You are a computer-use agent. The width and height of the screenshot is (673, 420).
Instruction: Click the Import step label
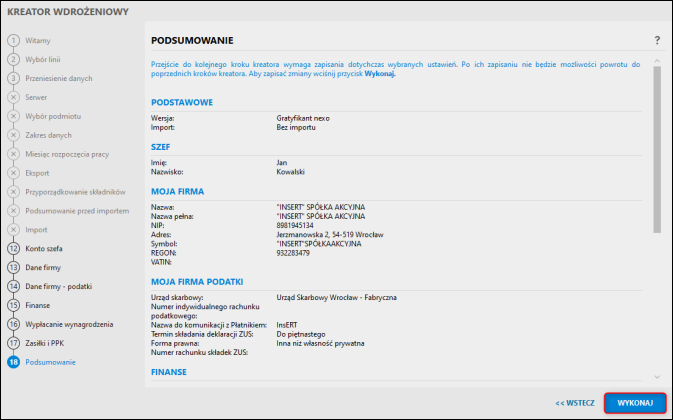point(36,230)
